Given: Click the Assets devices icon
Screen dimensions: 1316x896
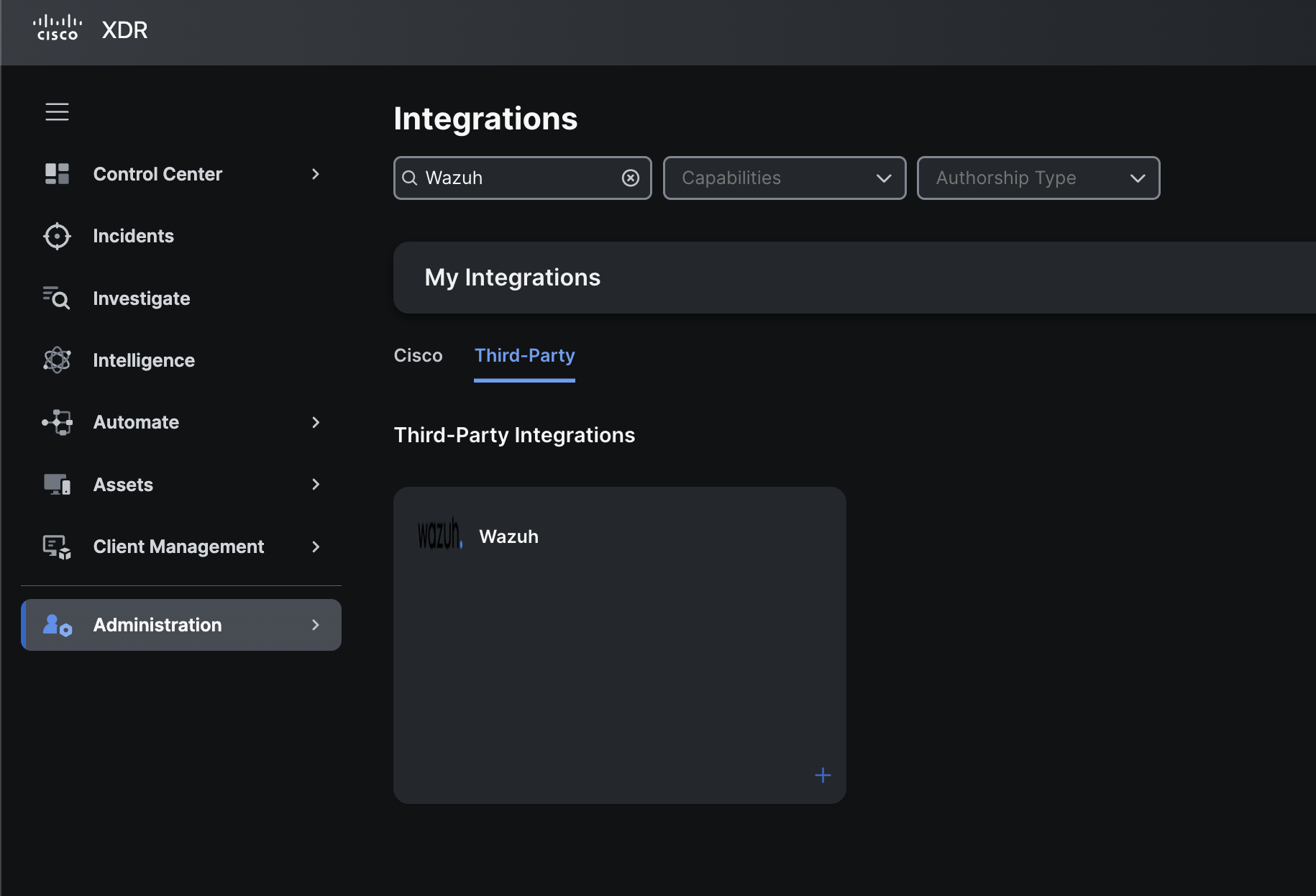Looking at the screenshot, I should tap(57, 485).
